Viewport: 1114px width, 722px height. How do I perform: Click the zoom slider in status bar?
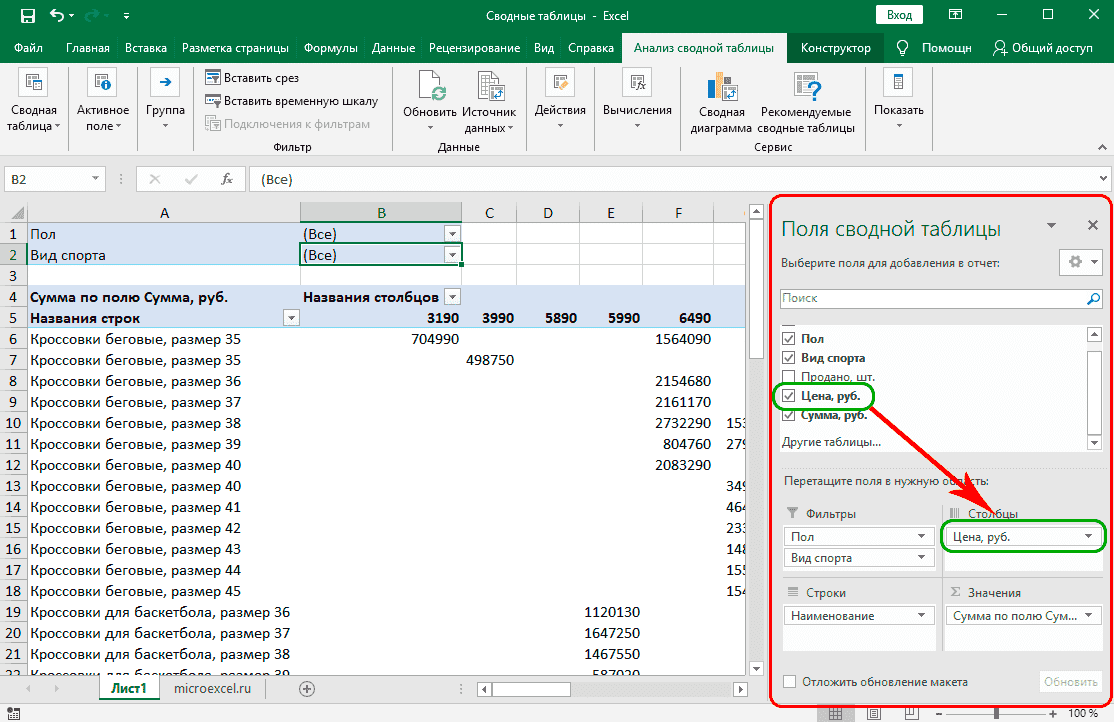pyautogui.click(x=997, y=713)
